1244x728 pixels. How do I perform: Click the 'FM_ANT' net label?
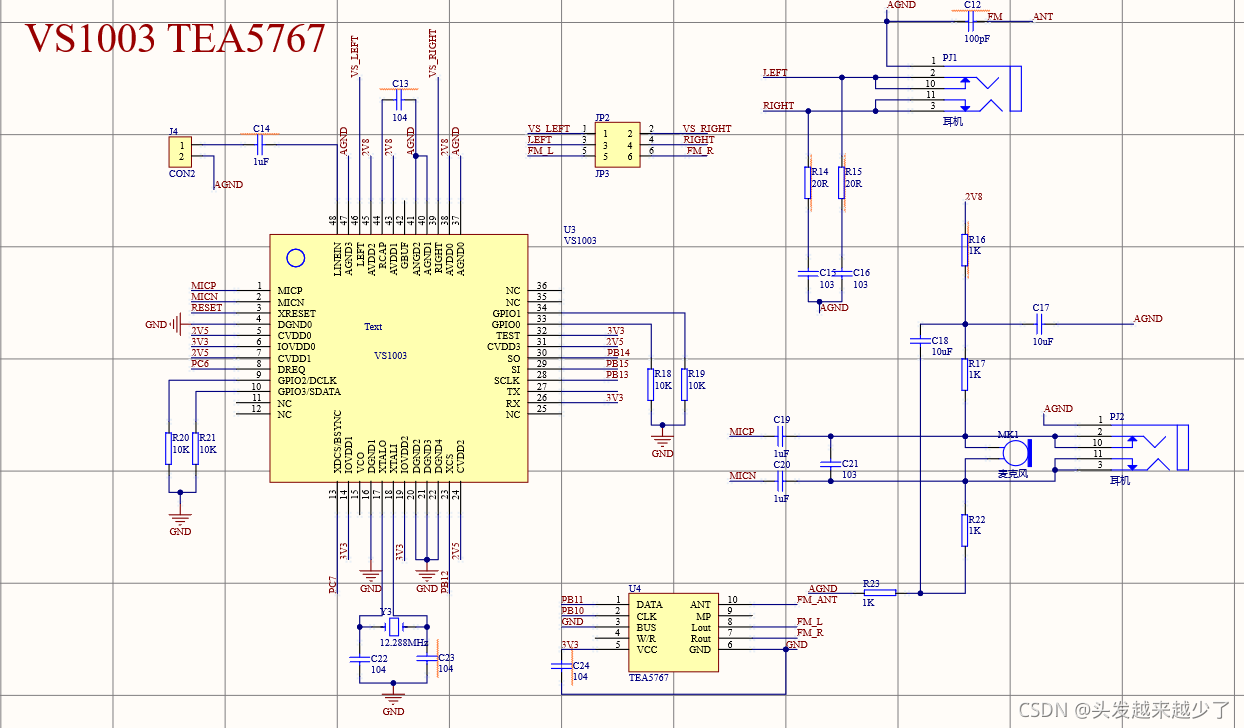coord(817,600)
